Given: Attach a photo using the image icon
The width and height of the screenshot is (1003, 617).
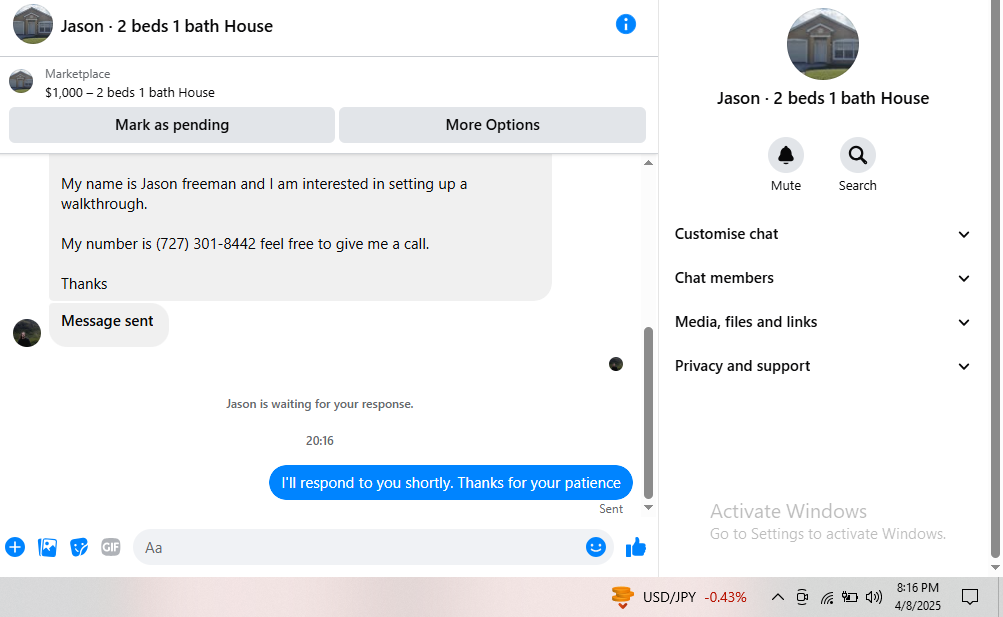Looking at the screenshot, I should tap(47, 547).
